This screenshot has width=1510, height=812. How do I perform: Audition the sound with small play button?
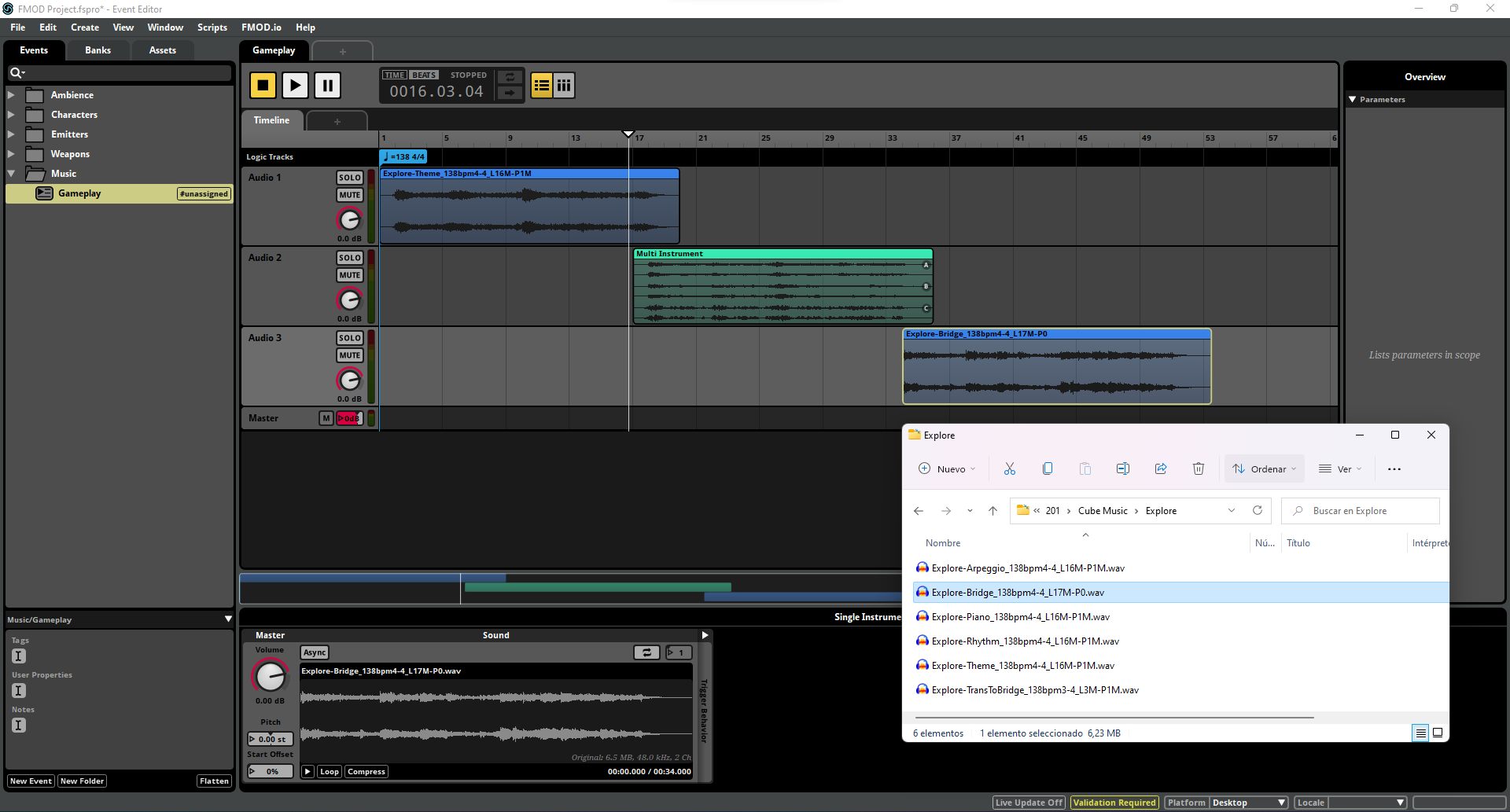click(308, 772)
